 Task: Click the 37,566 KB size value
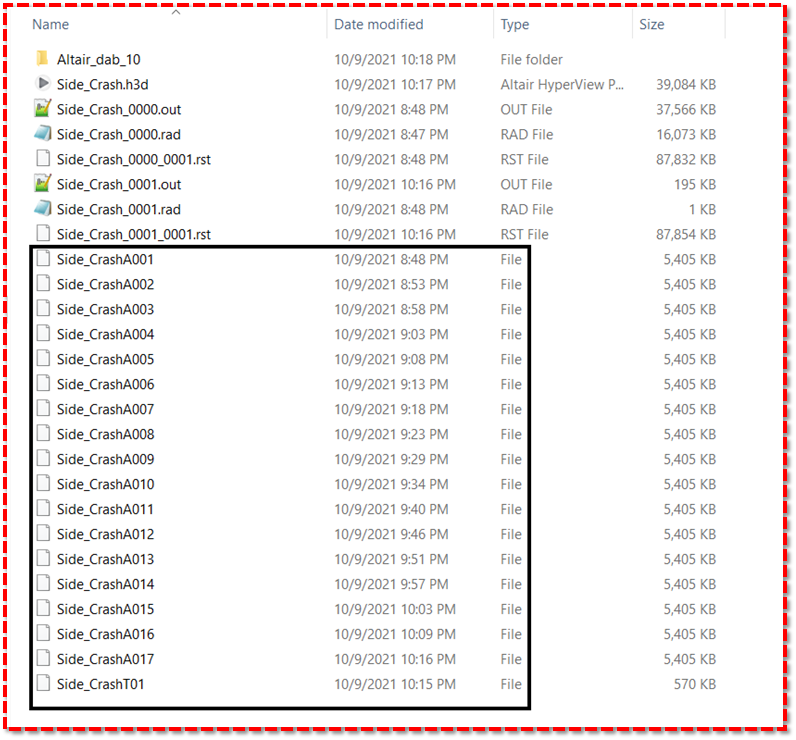685,109
